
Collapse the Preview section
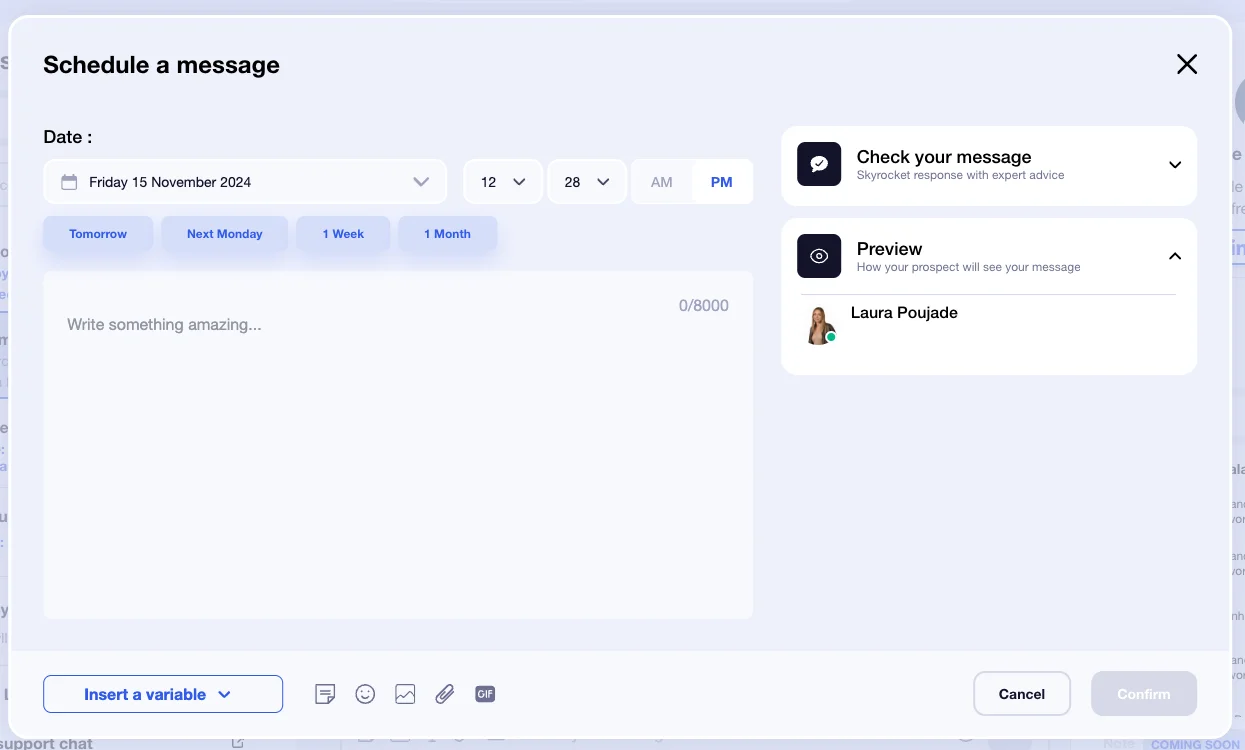click(1175, 256)
